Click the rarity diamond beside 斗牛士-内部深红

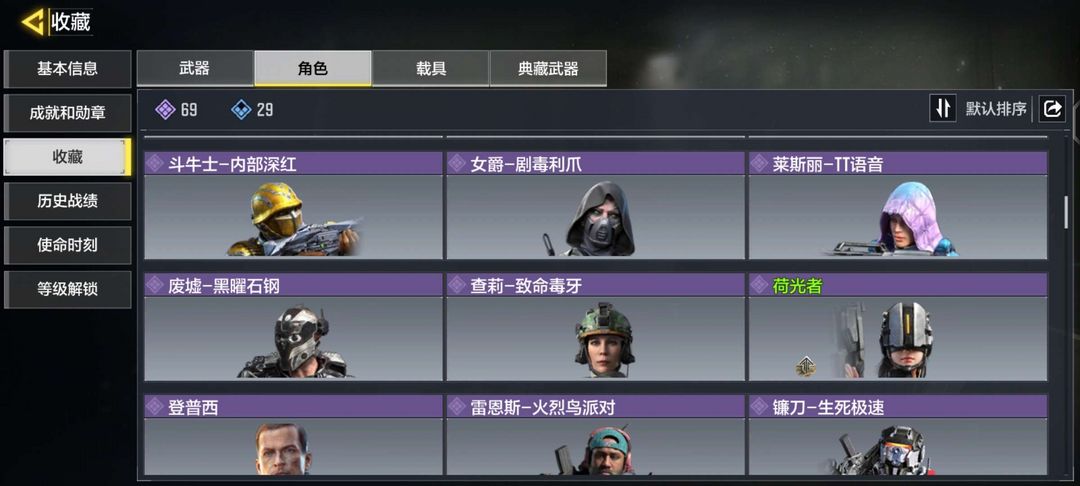click(x=155, y=164)
